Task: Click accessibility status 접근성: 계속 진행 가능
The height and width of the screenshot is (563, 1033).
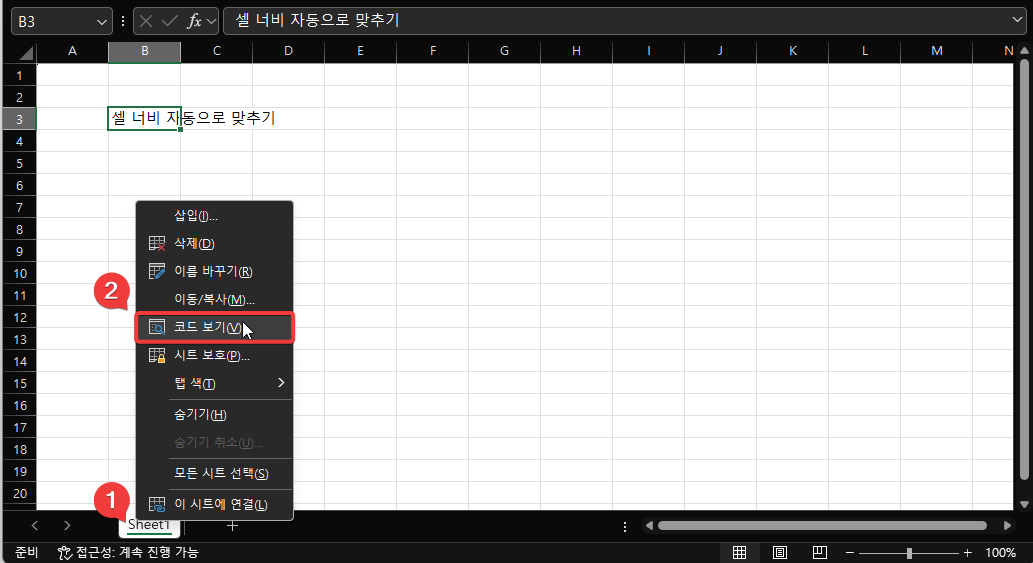Action: coord(128,552)
